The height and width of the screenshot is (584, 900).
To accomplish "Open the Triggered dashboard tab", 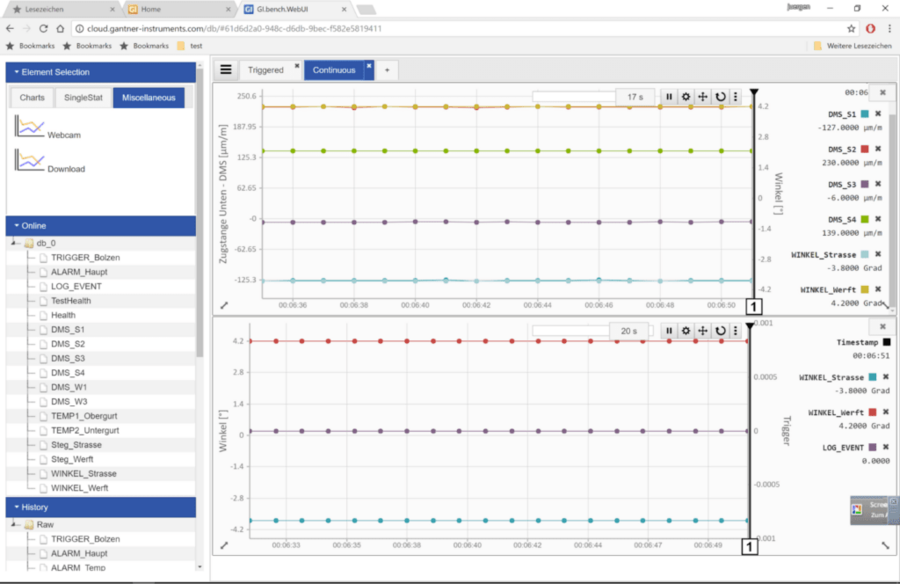I will pos(266,70).
